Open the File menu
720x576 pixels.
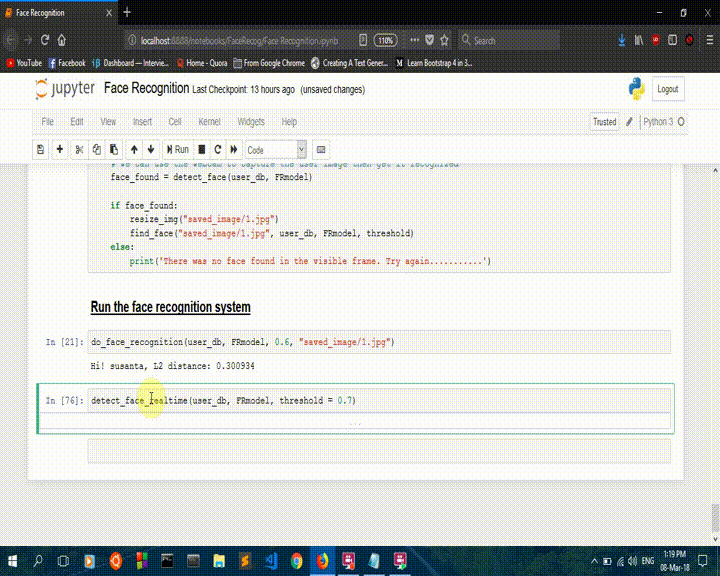tap(47, 122)
